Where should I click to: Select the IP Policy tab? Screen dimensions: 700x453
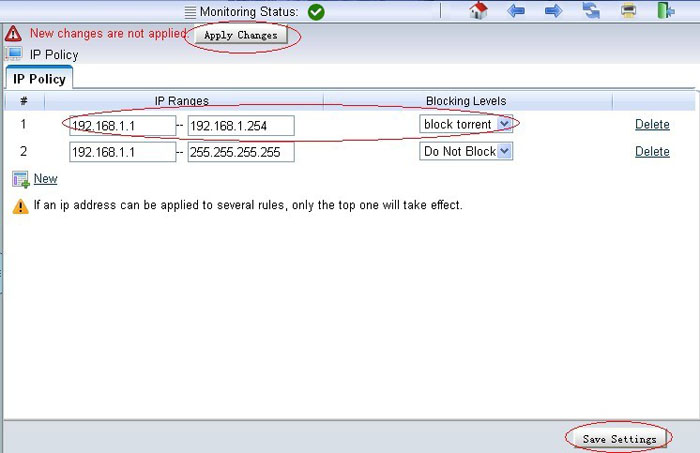coord(39,79)
